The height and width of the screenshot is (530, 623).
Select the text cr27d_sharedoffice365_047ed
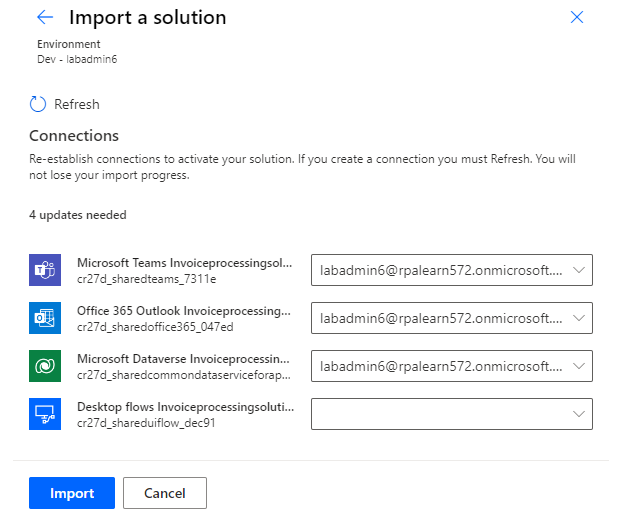(x=155, y=327)
